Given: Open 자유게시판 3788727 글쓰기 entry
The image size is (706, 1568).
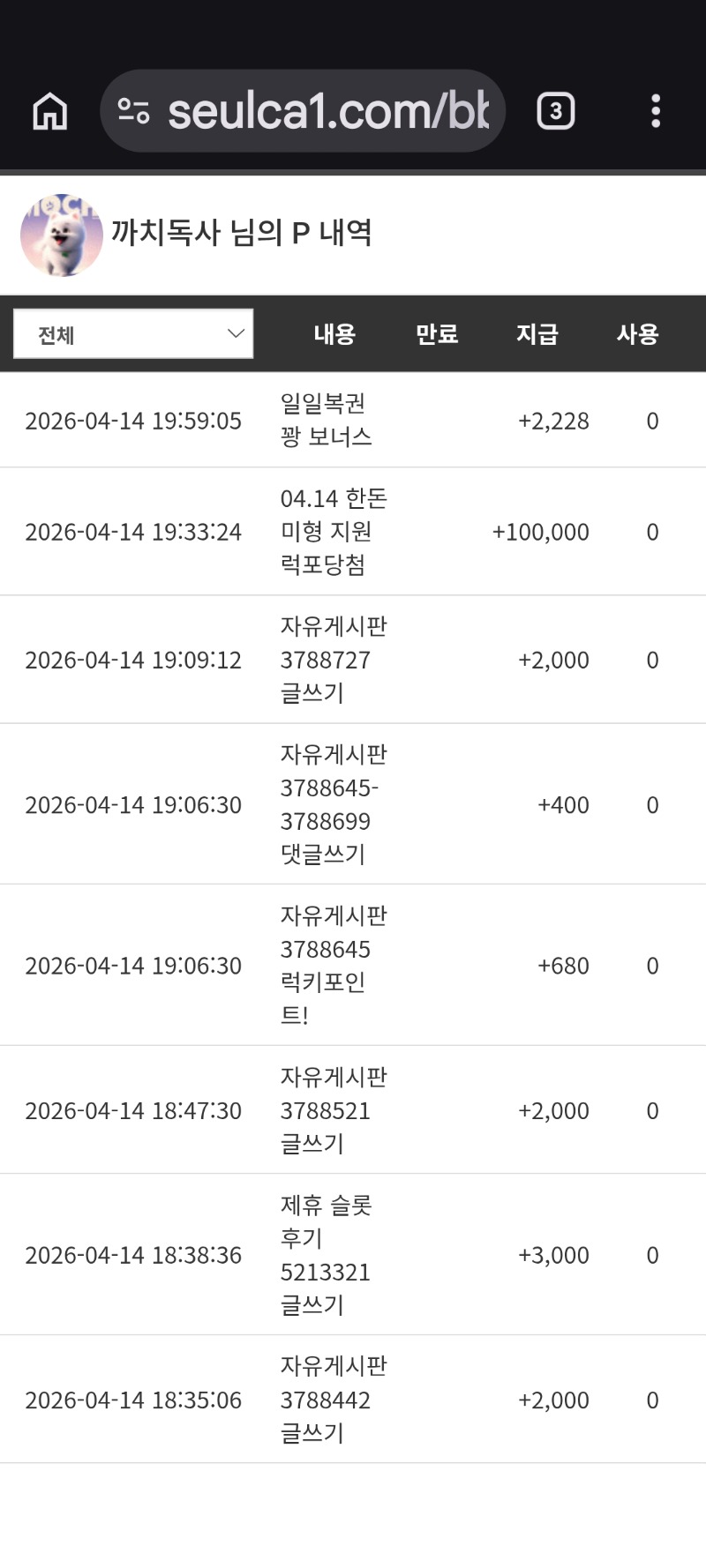Looking at the screenshot, I should pos(333,660).
